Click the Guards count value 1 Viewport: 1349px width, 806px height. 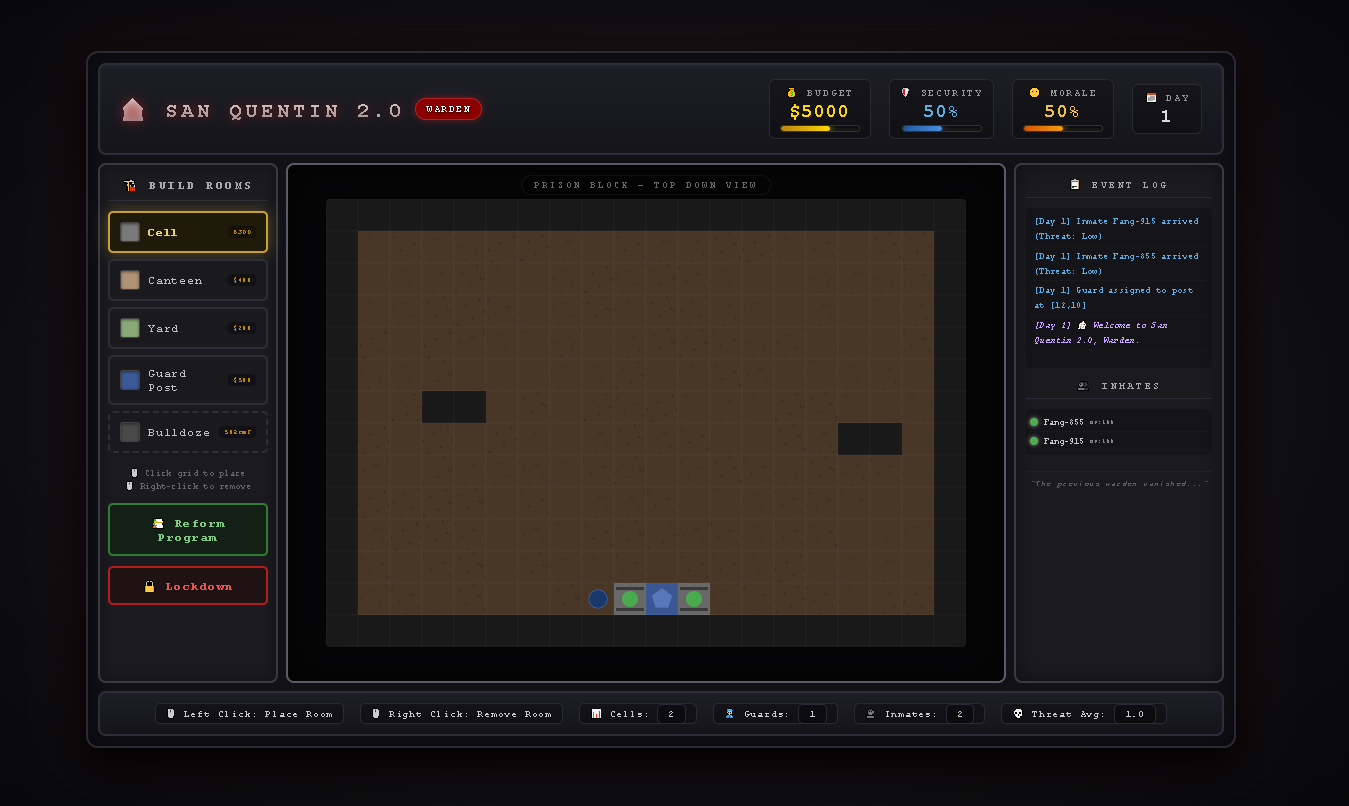(812, 714)
